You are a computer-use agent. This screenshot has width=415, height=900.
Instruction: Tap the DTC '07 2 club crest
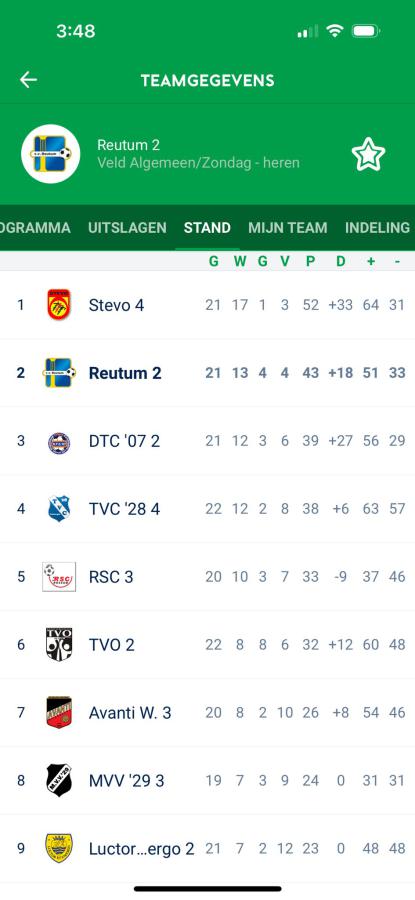coord(59,441)
